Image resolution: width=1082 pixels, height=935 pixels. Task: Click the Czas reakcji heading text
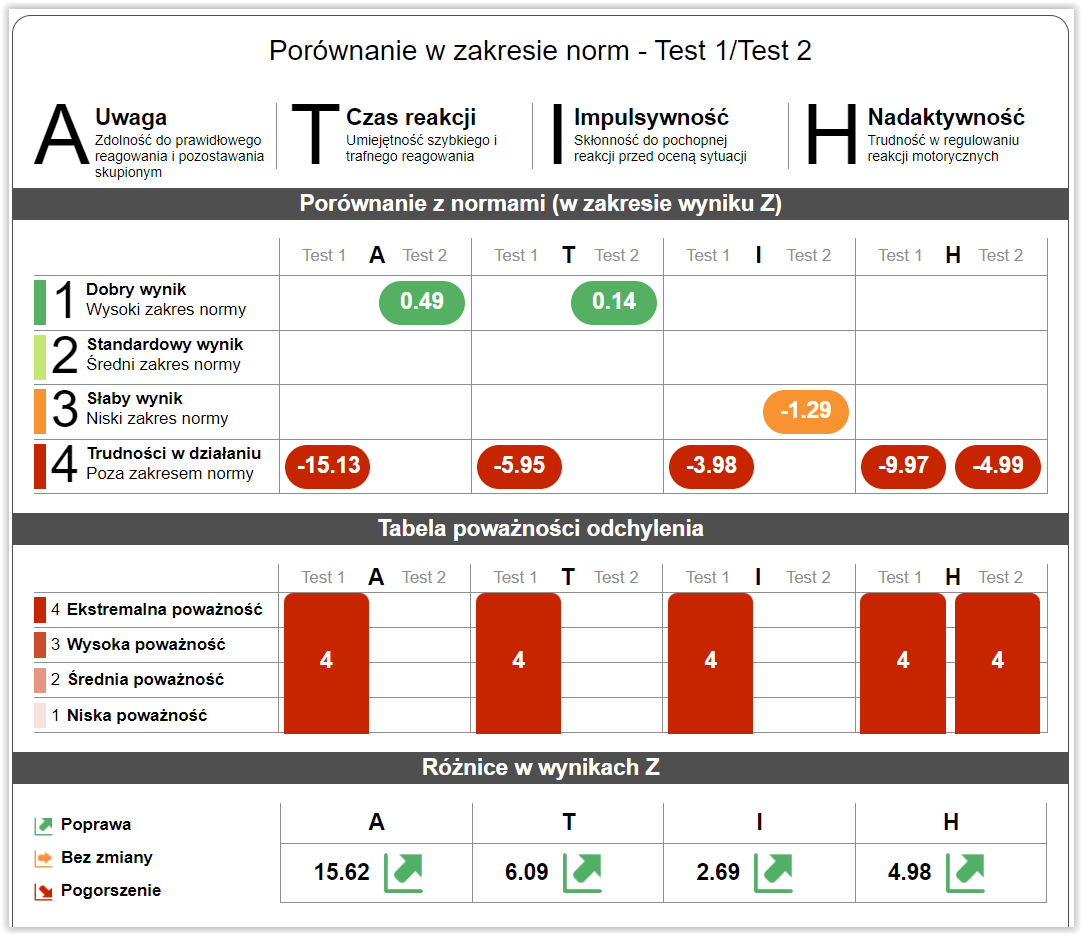click(411, 118)
